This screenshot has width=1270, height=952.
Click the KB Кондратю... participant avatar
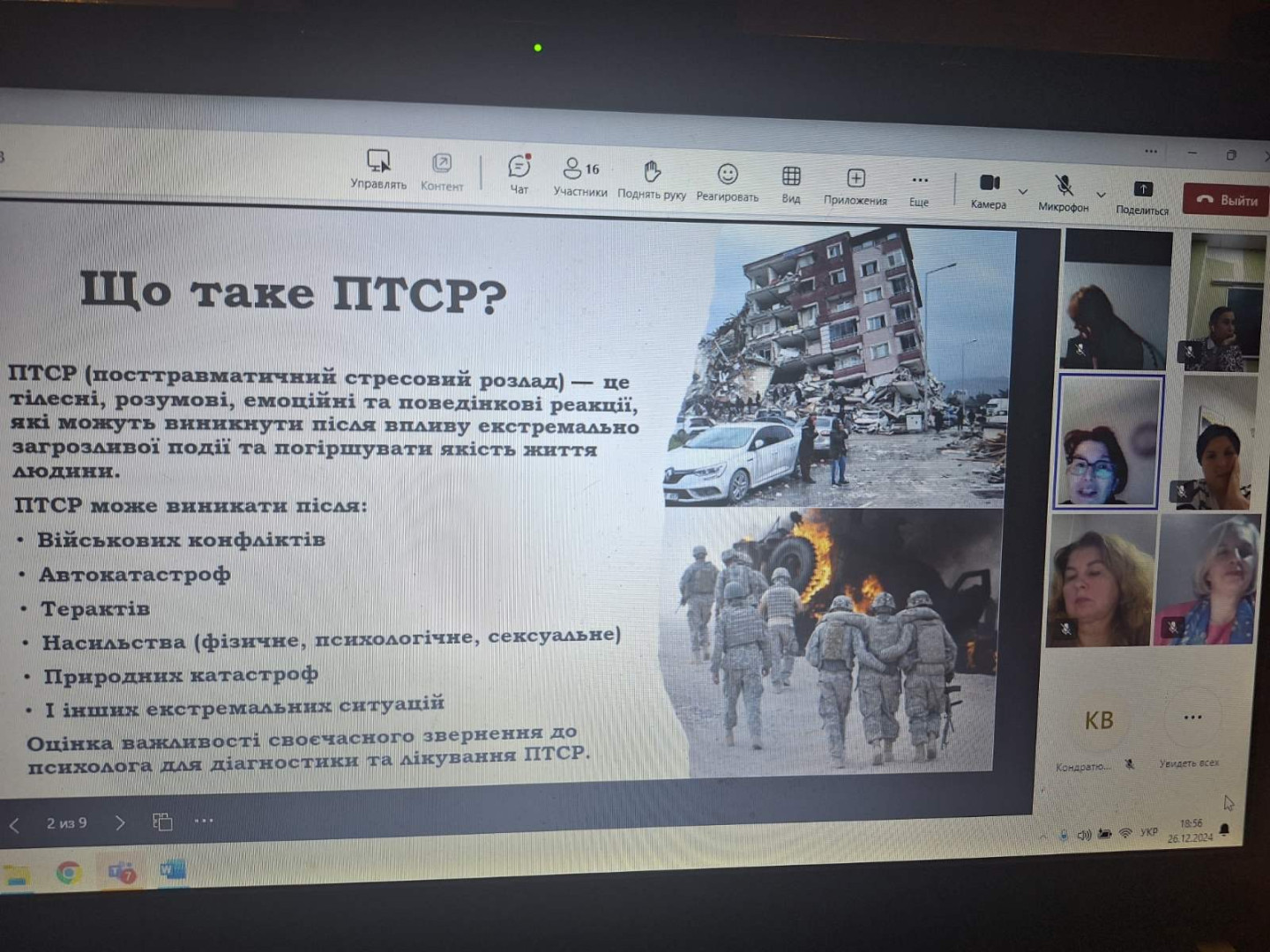coord(1099,721)
